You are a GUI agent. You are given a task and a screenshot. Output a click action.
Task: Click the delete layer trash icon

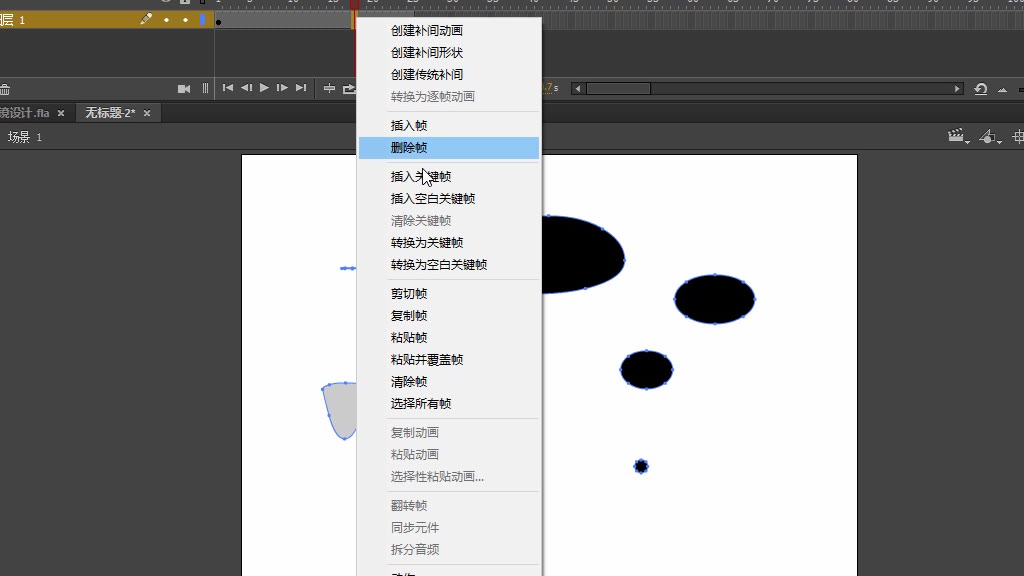click(x=5, y=89)
